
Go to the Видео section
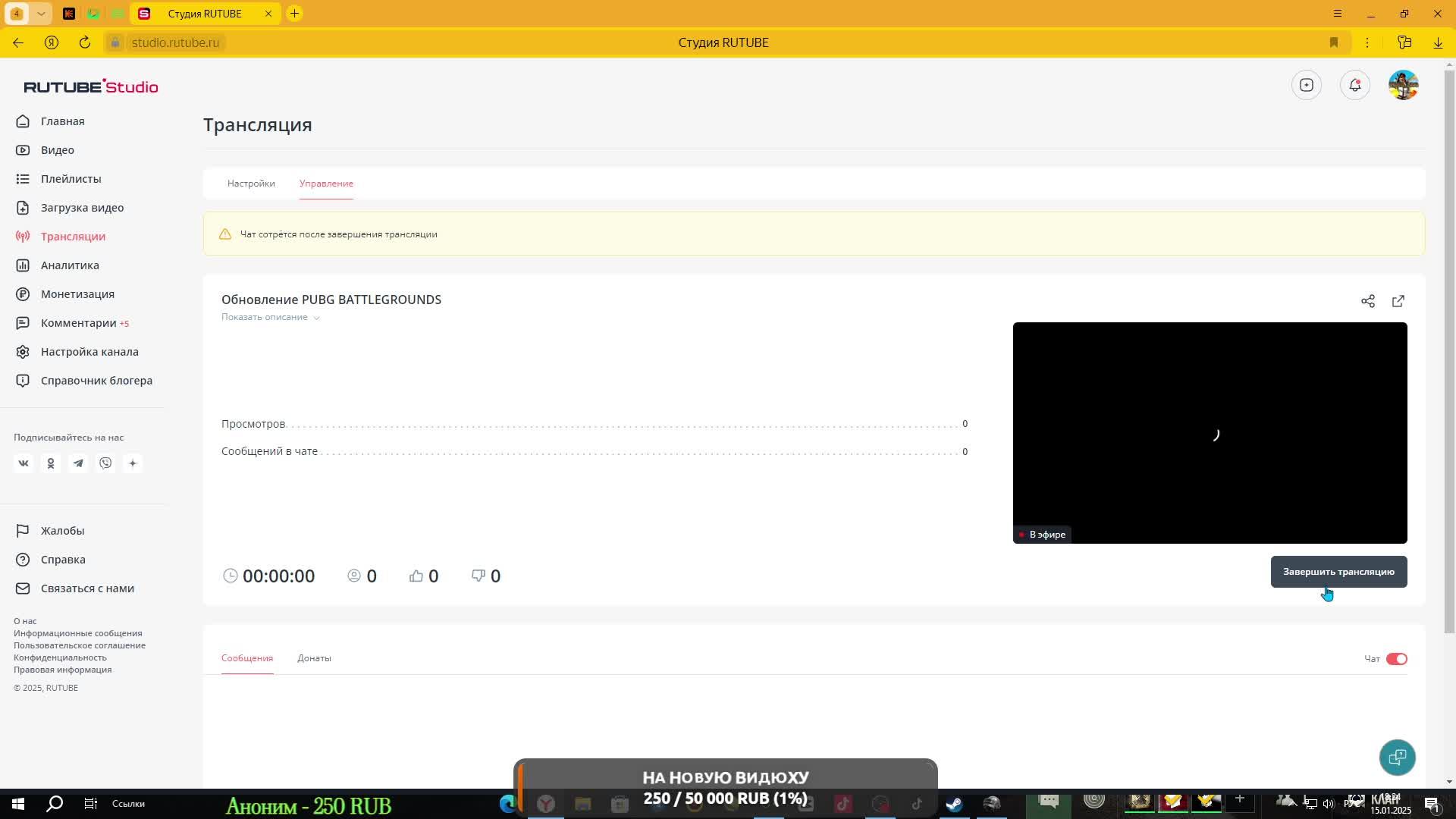tap(57, 150)
